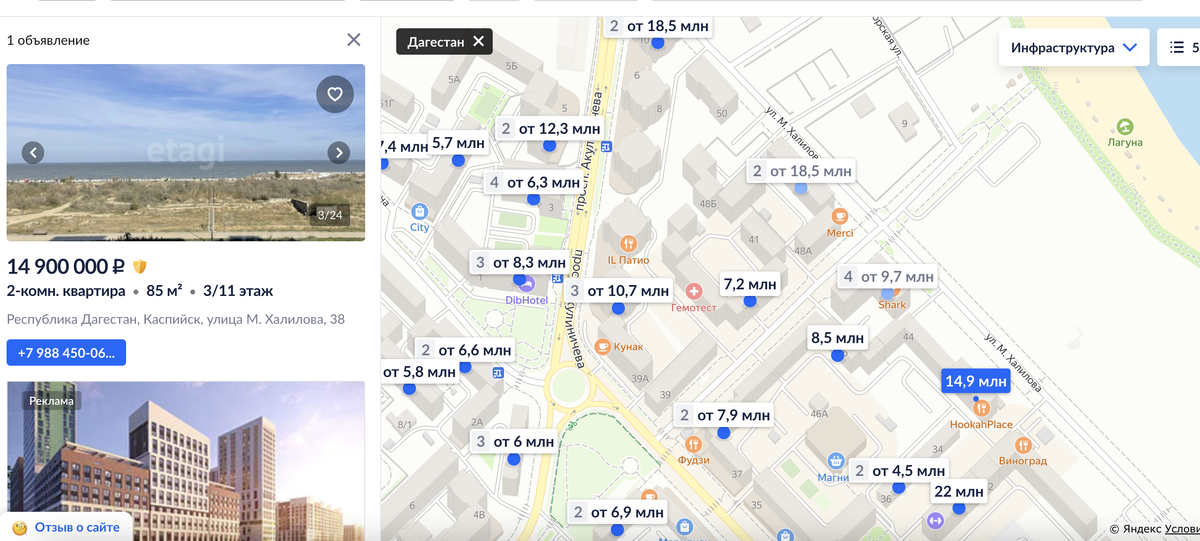Open cluster 2 от 4,5 млн
The width and height of the screenshot is (1200, 541).
coord(898,470)
